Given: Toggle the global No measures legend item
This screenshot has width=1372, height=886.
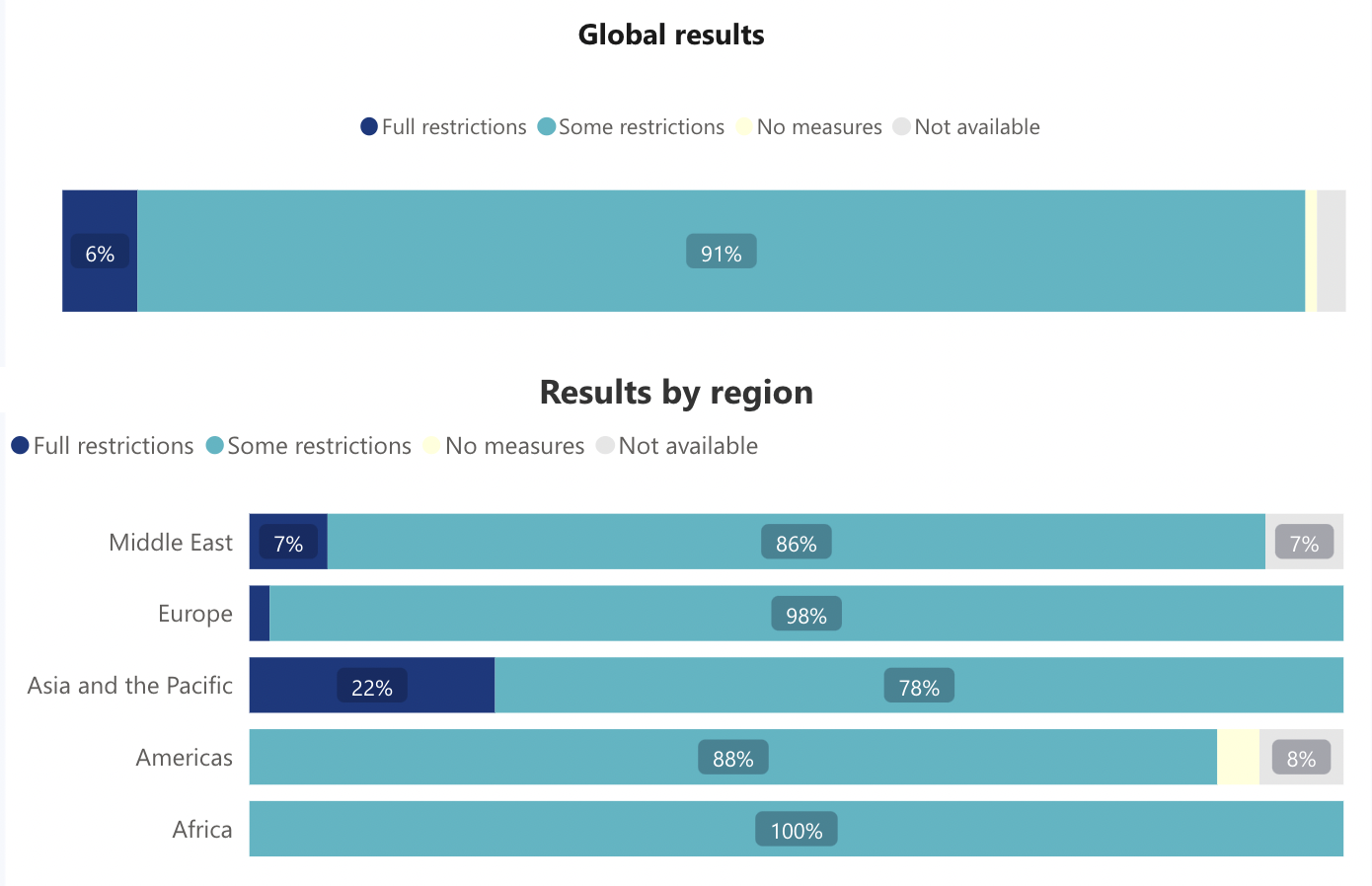Looking at the screenshot, I should coord(809,127).
